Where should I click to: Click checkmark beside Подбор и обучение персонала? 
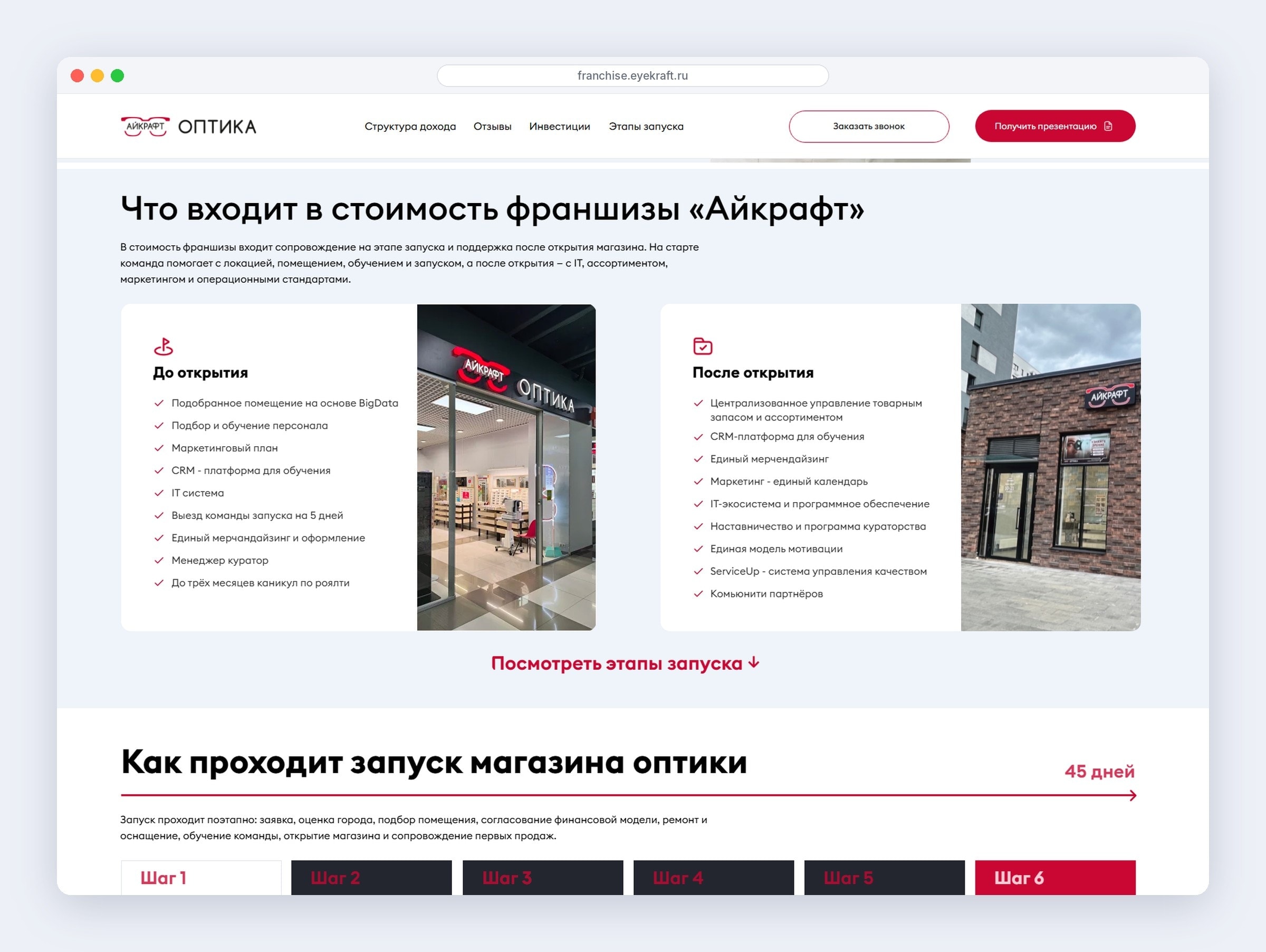(159, 425)
